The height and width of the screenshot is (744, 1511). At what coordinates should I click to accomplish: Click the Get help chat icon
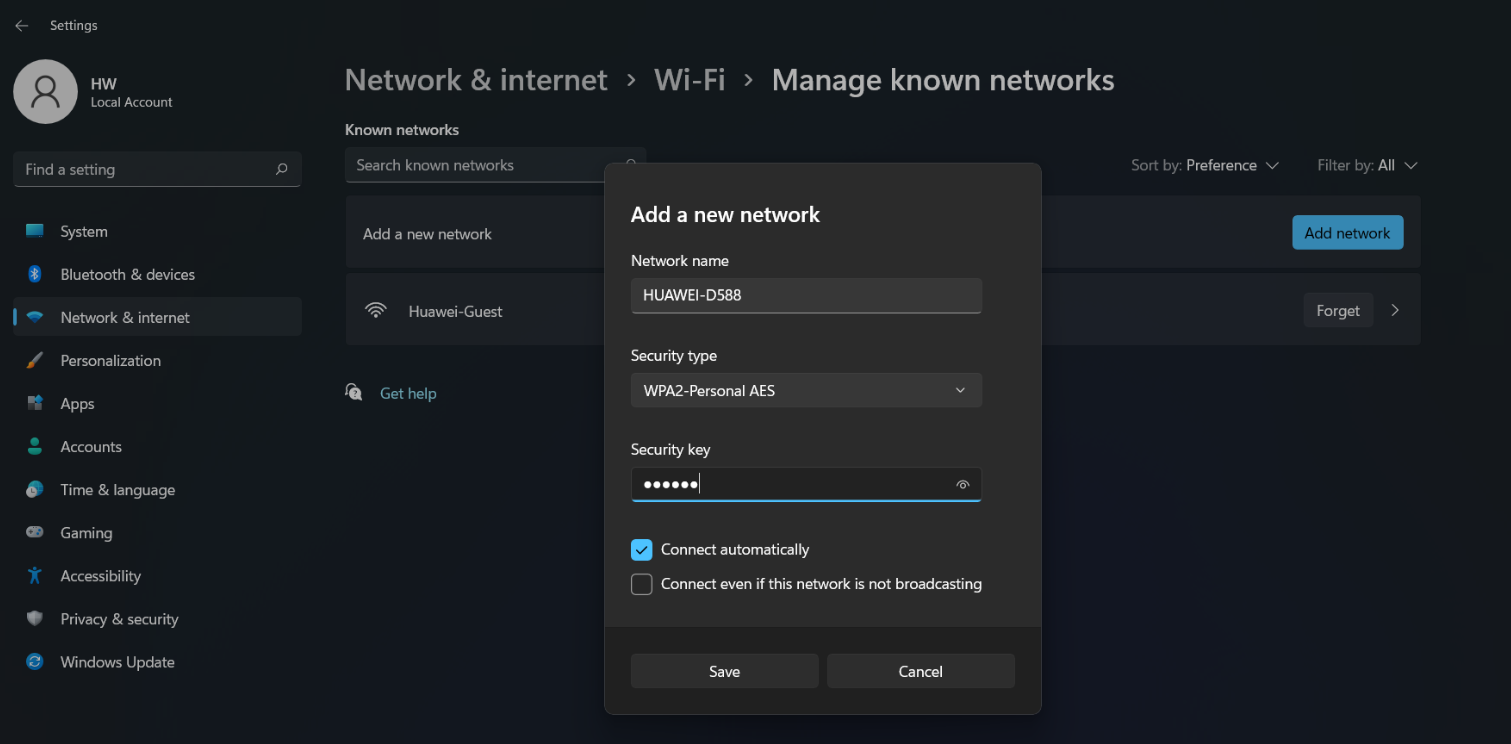354,392
